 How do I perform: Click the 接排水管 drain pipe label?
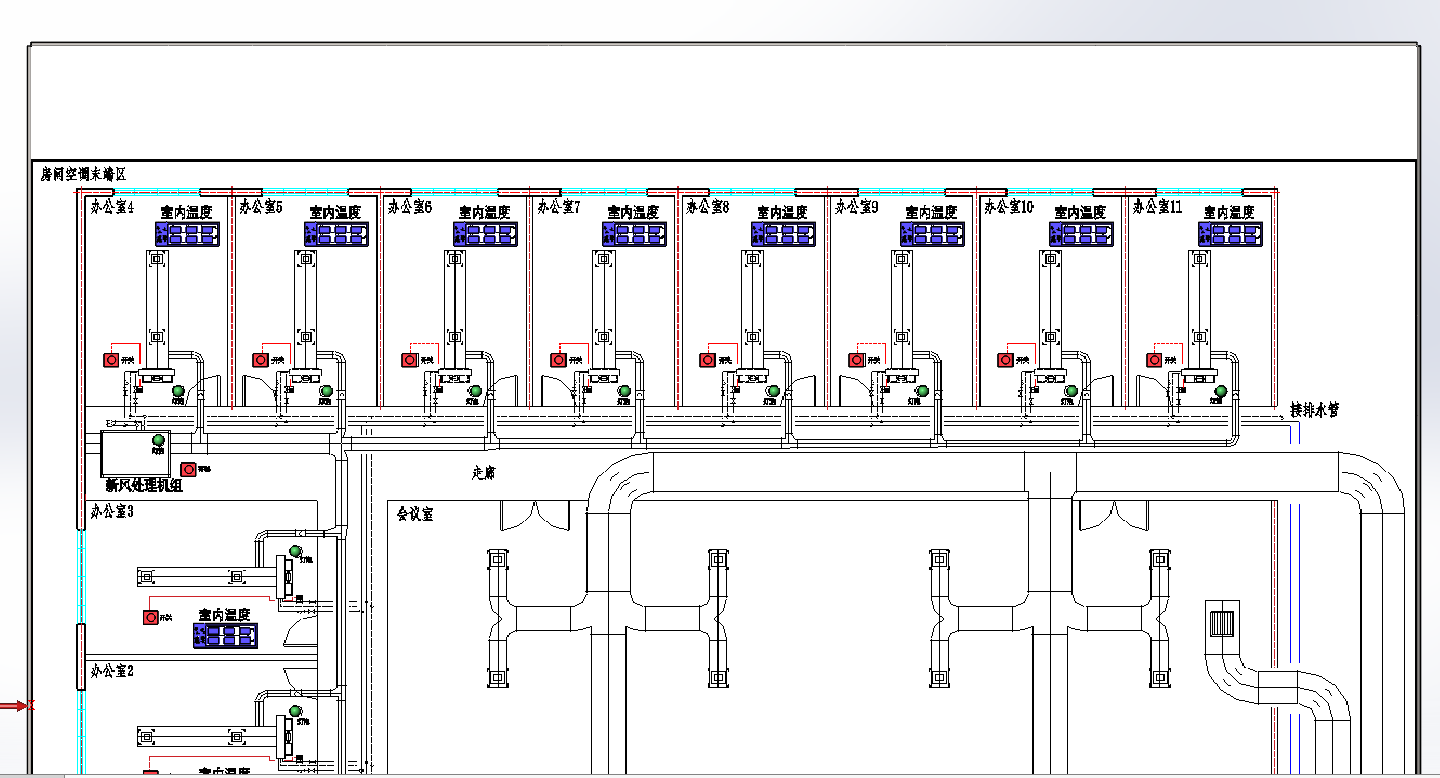[1314, 410]
